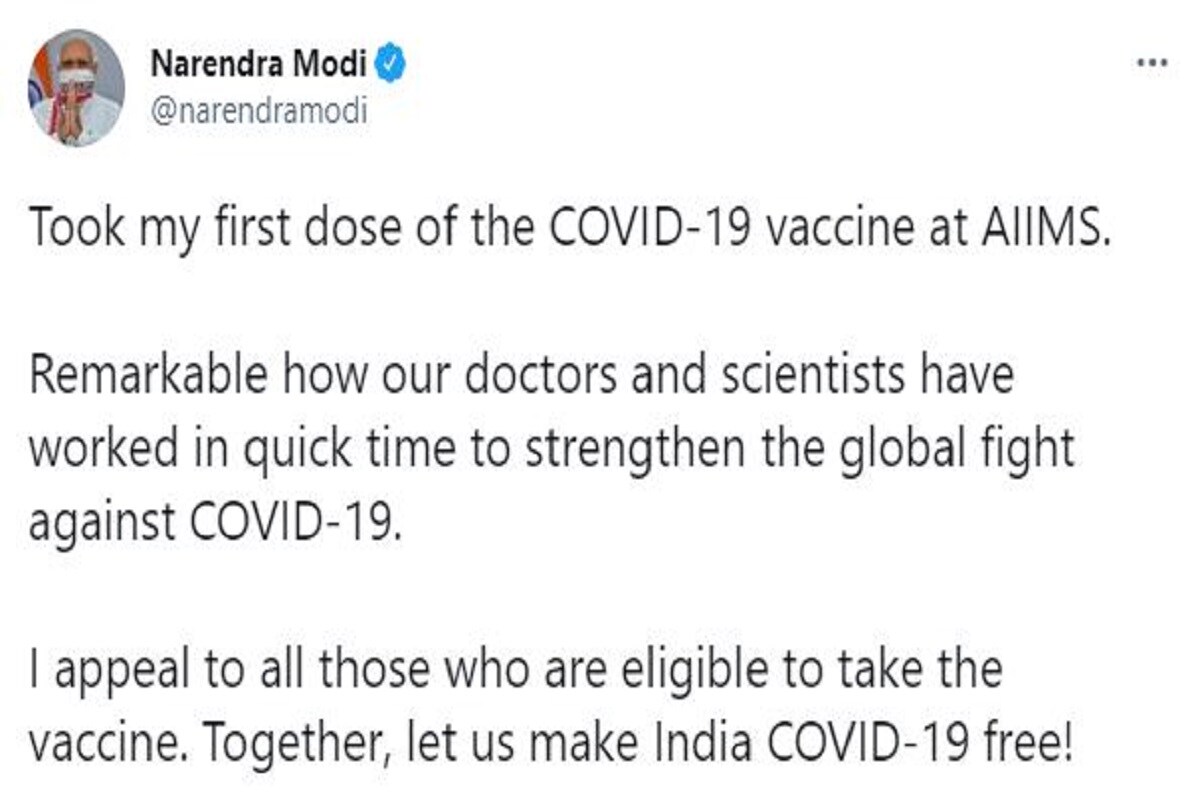Select the word 'Remarkable' in the tweet
This screenshot has width=1200, height=800.
(x=149, y=375)
